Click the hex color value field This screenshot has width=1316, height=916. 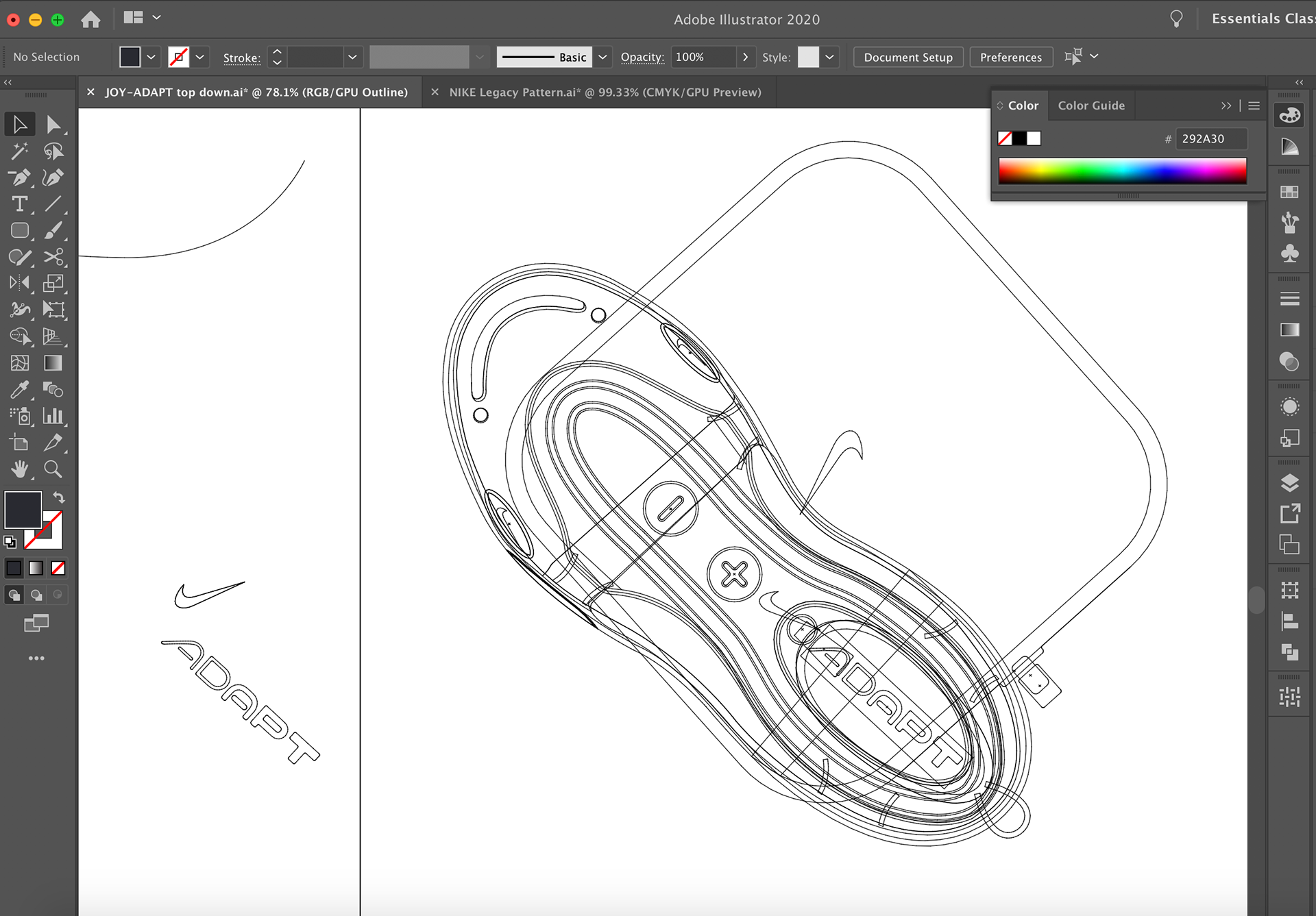[1210, 139]
